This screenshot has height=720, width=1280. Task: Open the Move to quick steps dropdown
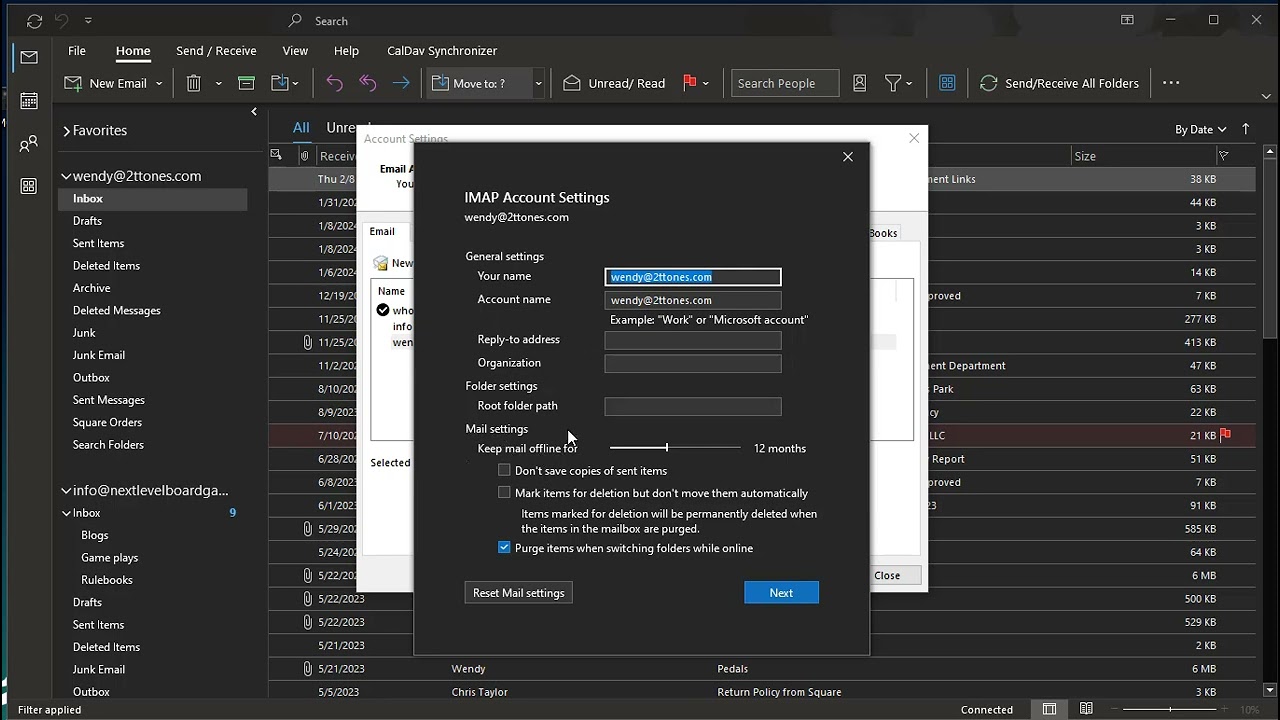[x=538, y=84]
